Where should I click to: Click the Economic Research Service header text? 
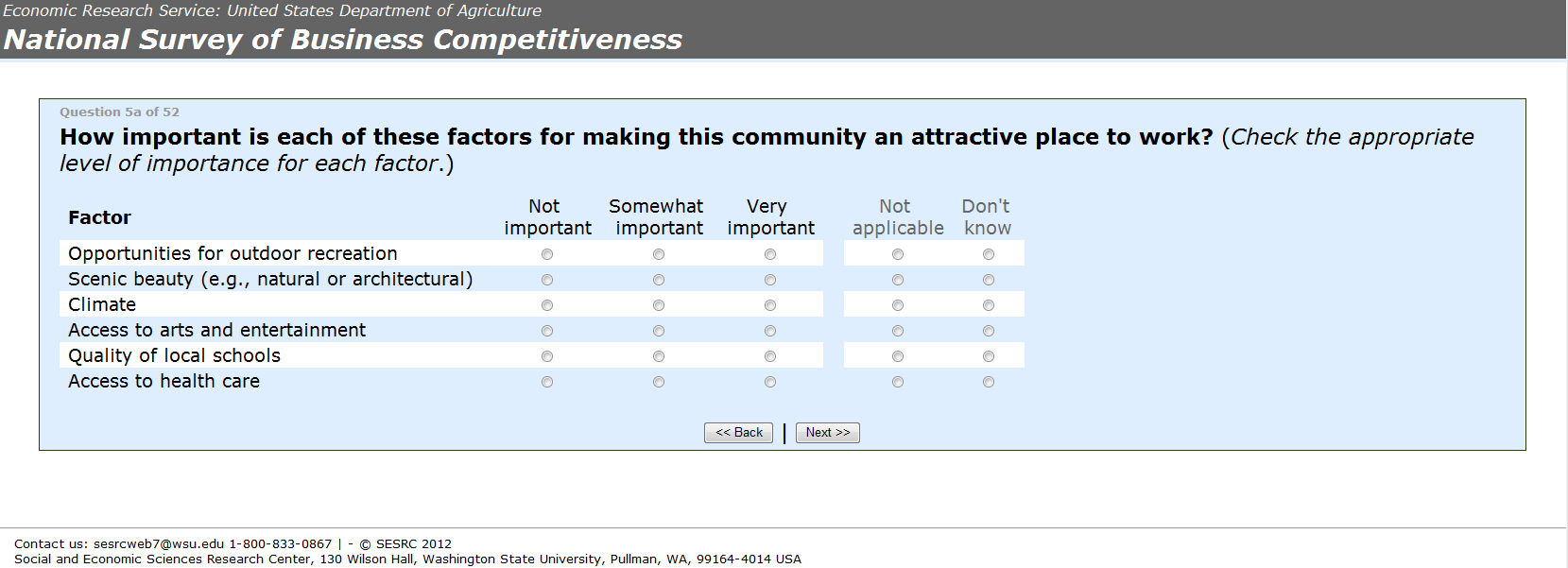(x=272, y=10)
